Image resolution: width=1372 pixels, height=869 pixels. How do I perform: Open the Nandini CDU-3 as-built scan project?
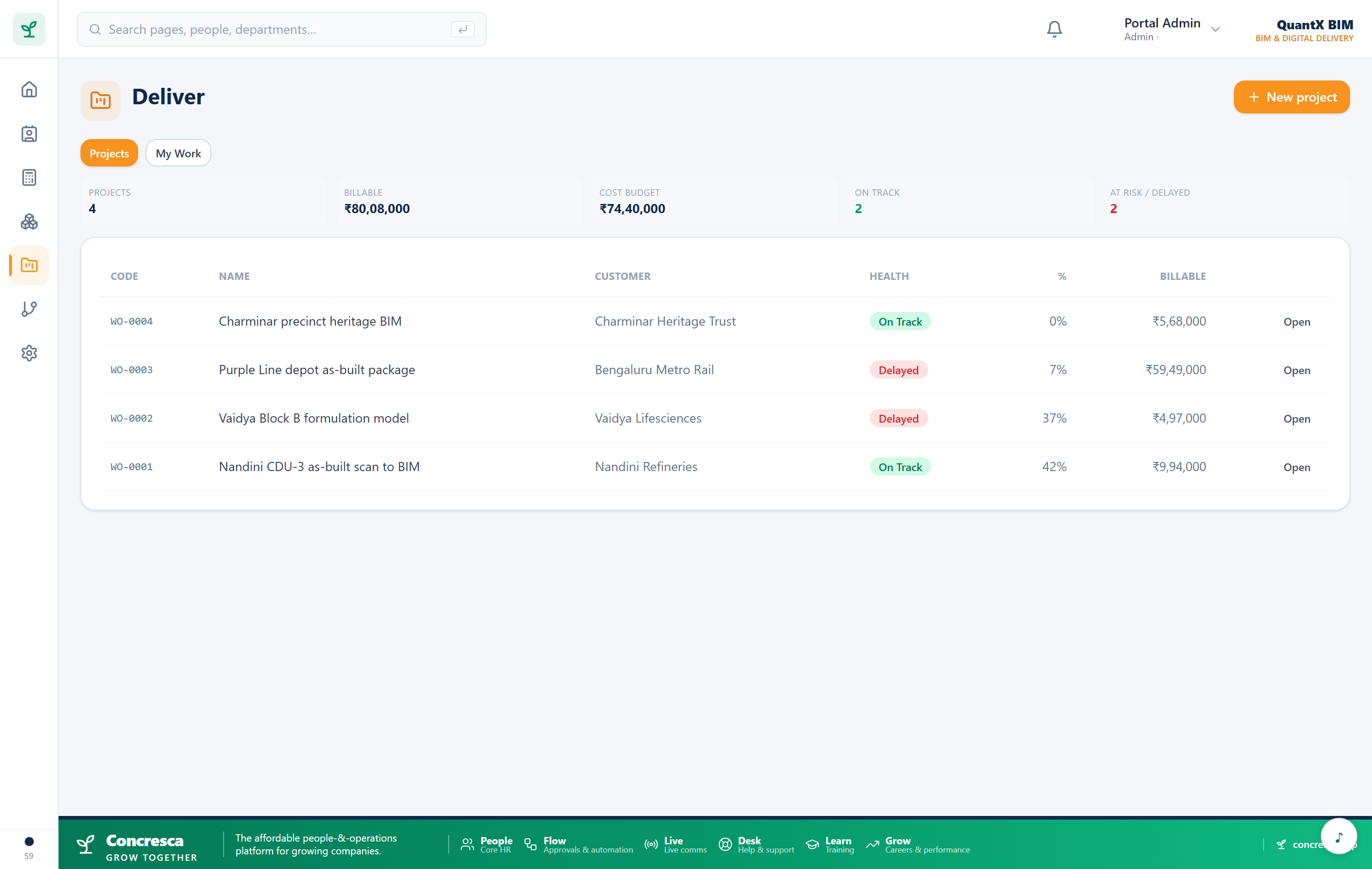tap(1297, 467)
